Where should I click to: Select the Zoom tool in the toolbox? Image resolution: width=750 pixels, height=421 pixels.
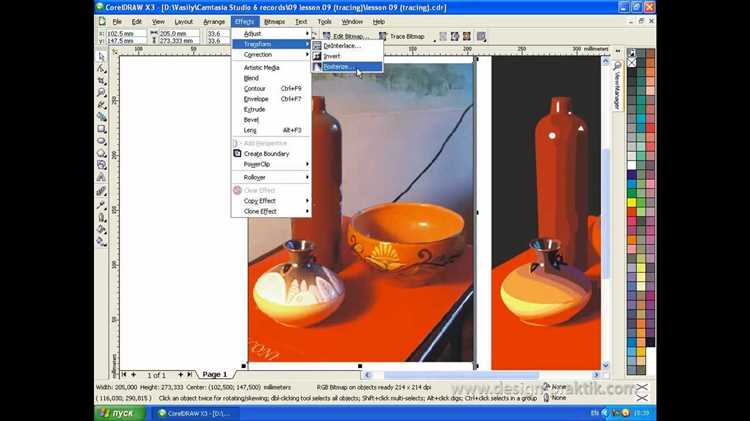(x=101, y=93)
